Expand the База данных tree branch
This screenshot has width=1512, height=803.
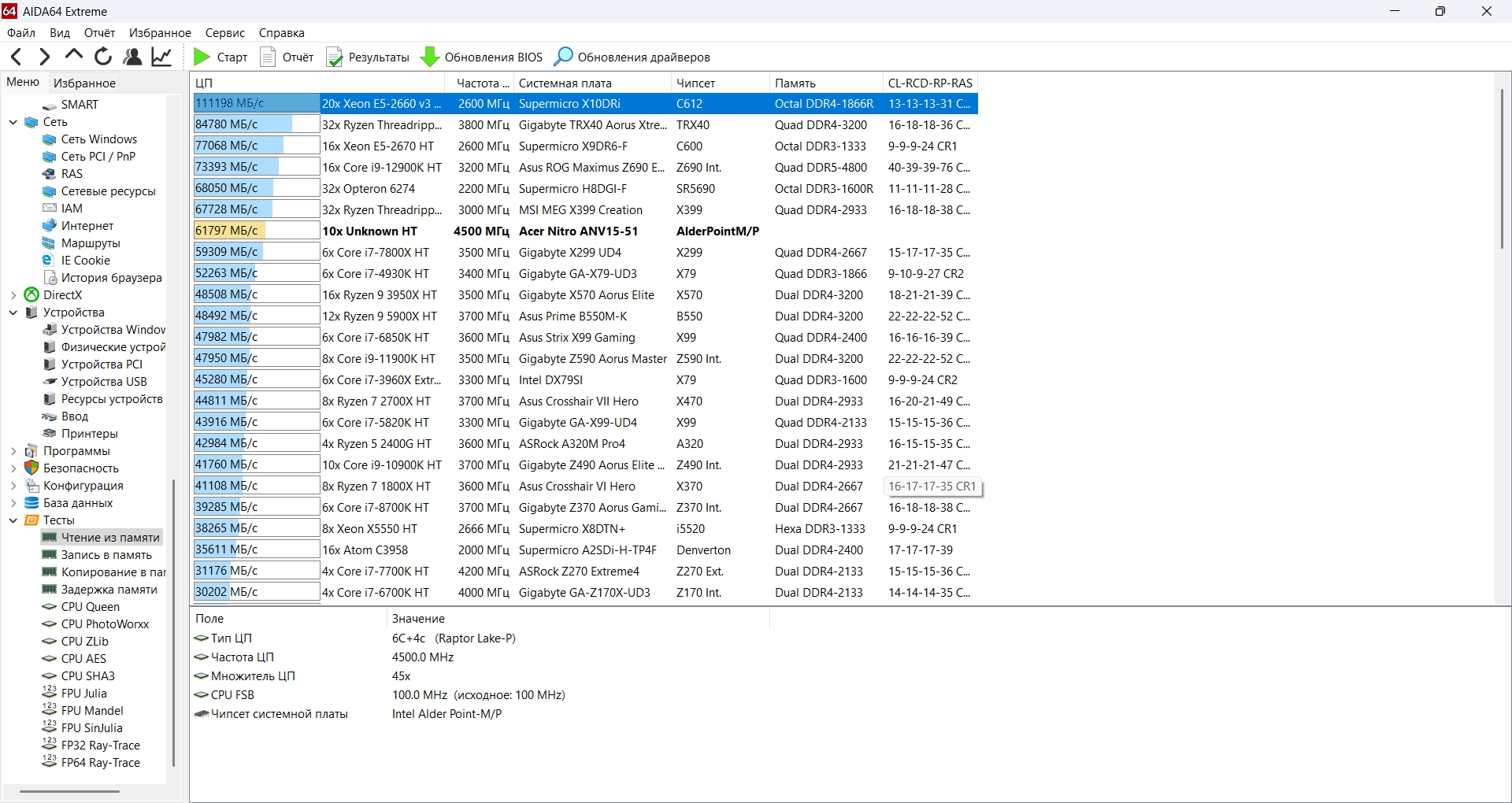point(13,503)
